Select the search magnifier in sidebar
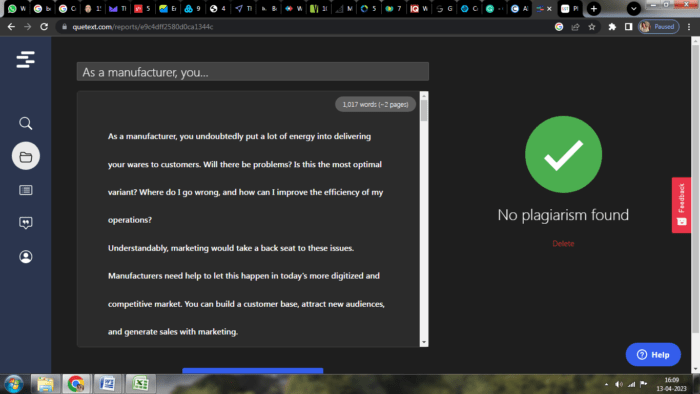Screen dimensions: 700x394 (25, 123)
